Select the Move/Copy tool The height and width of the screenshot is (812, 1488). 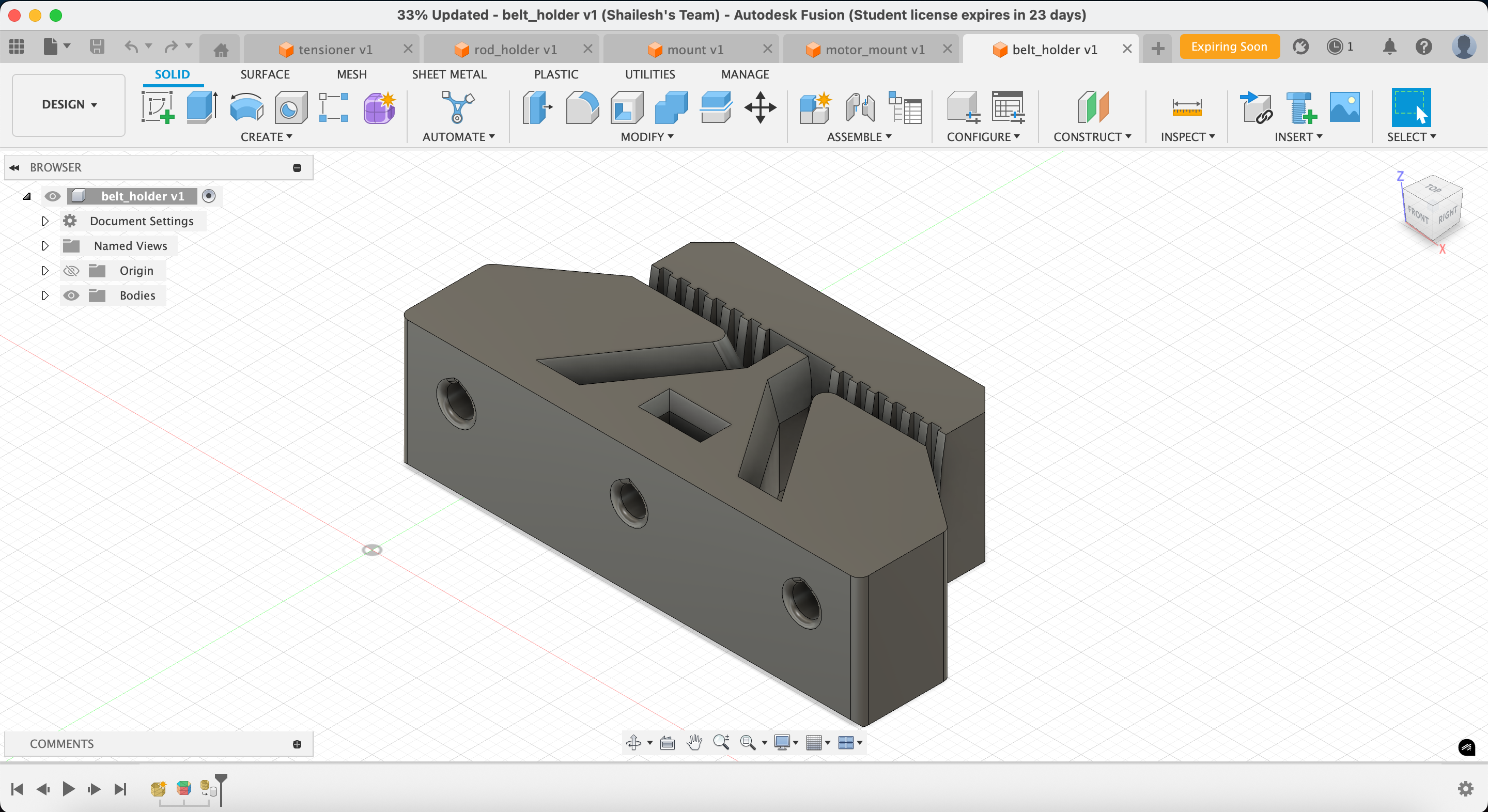(x=760, y=107)
